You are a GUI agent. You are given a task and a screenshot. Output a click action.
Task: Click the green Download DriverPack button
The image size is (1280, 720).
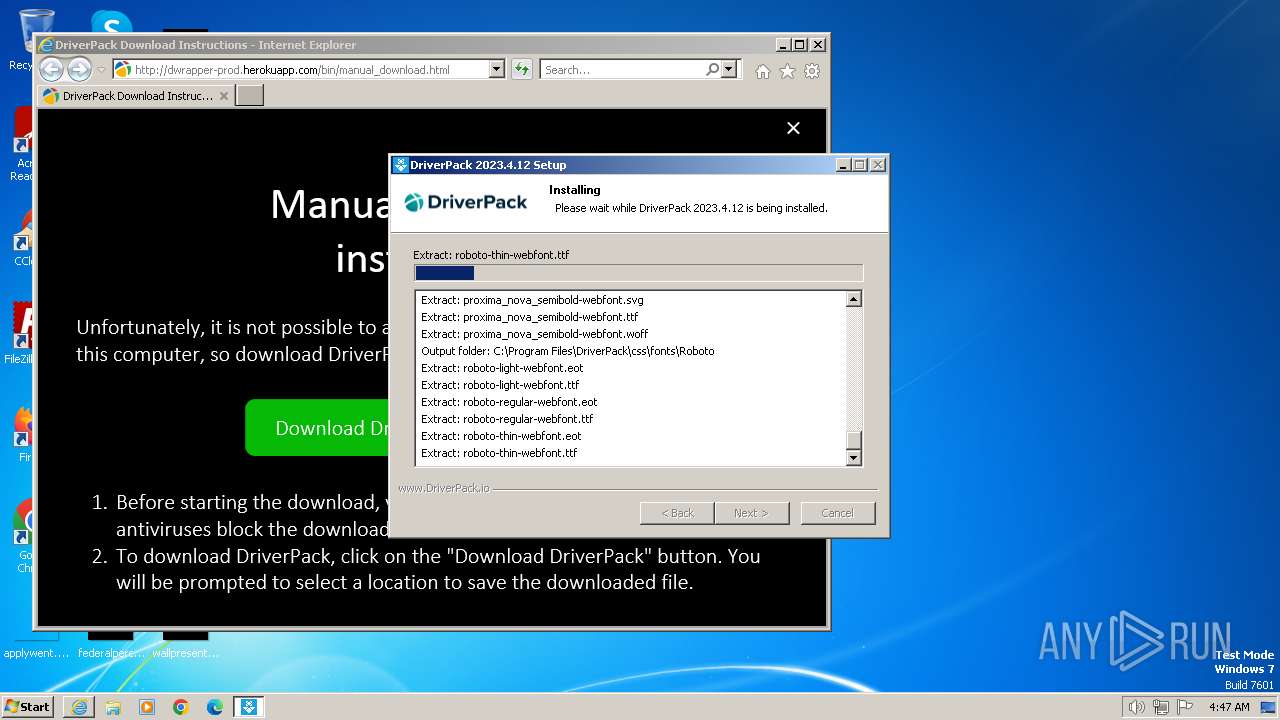tap(317, 428)
